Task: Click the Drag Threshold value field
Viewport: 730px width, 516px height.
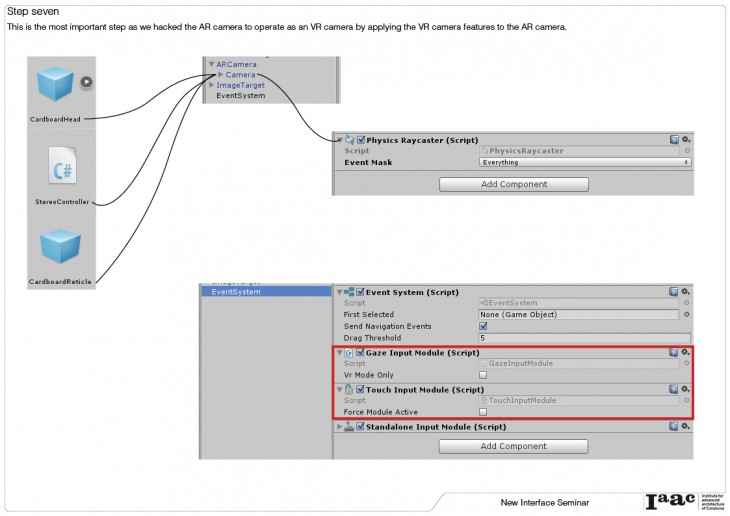Action: [584, 338]
